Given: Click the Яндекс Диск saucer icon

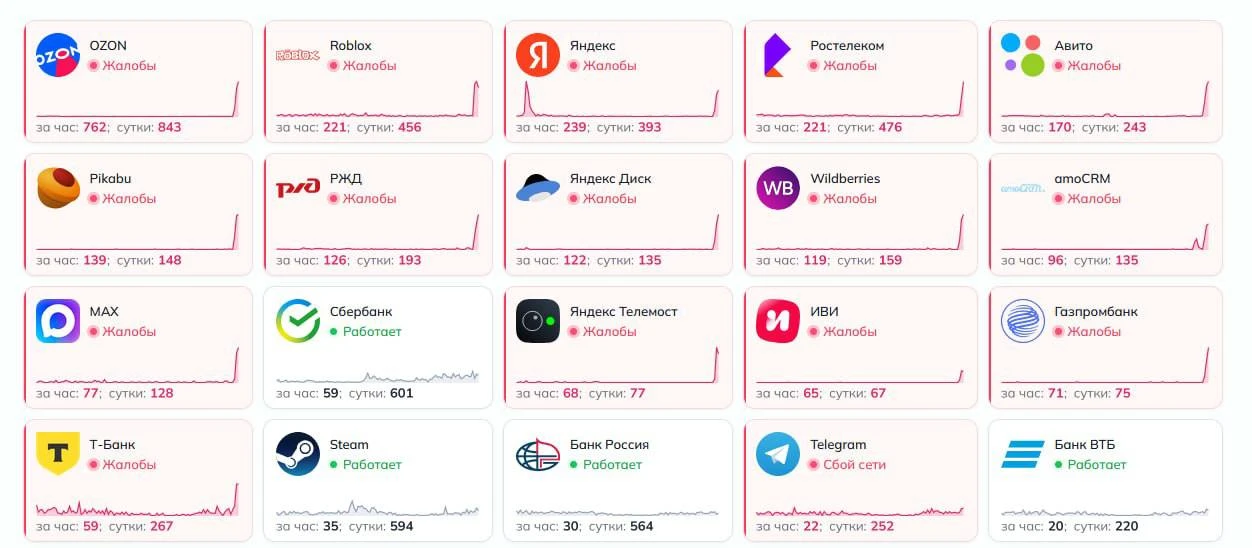Looking at the screenshot, I should pos(538,188).
